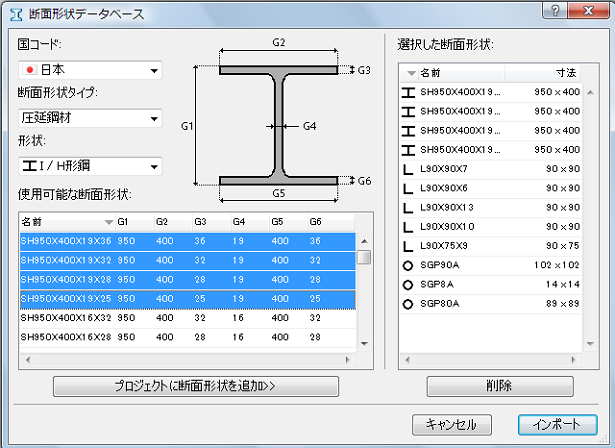Click the angle icon beside L90X90X13
Viewport: 615px width, 448px height.
(408, 208)
